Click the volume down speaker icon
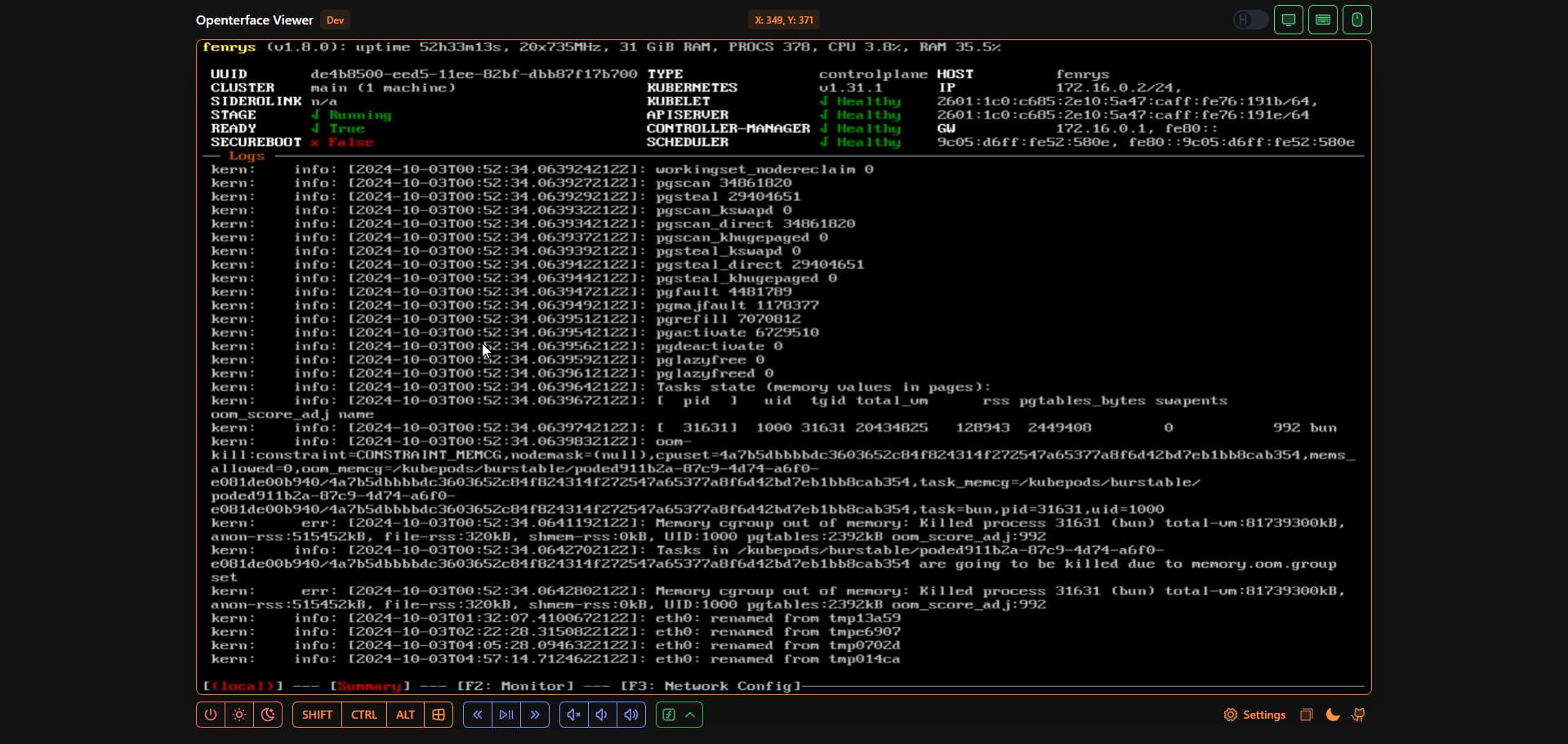This screenshot has width=1568, height=744. (602, 715)
